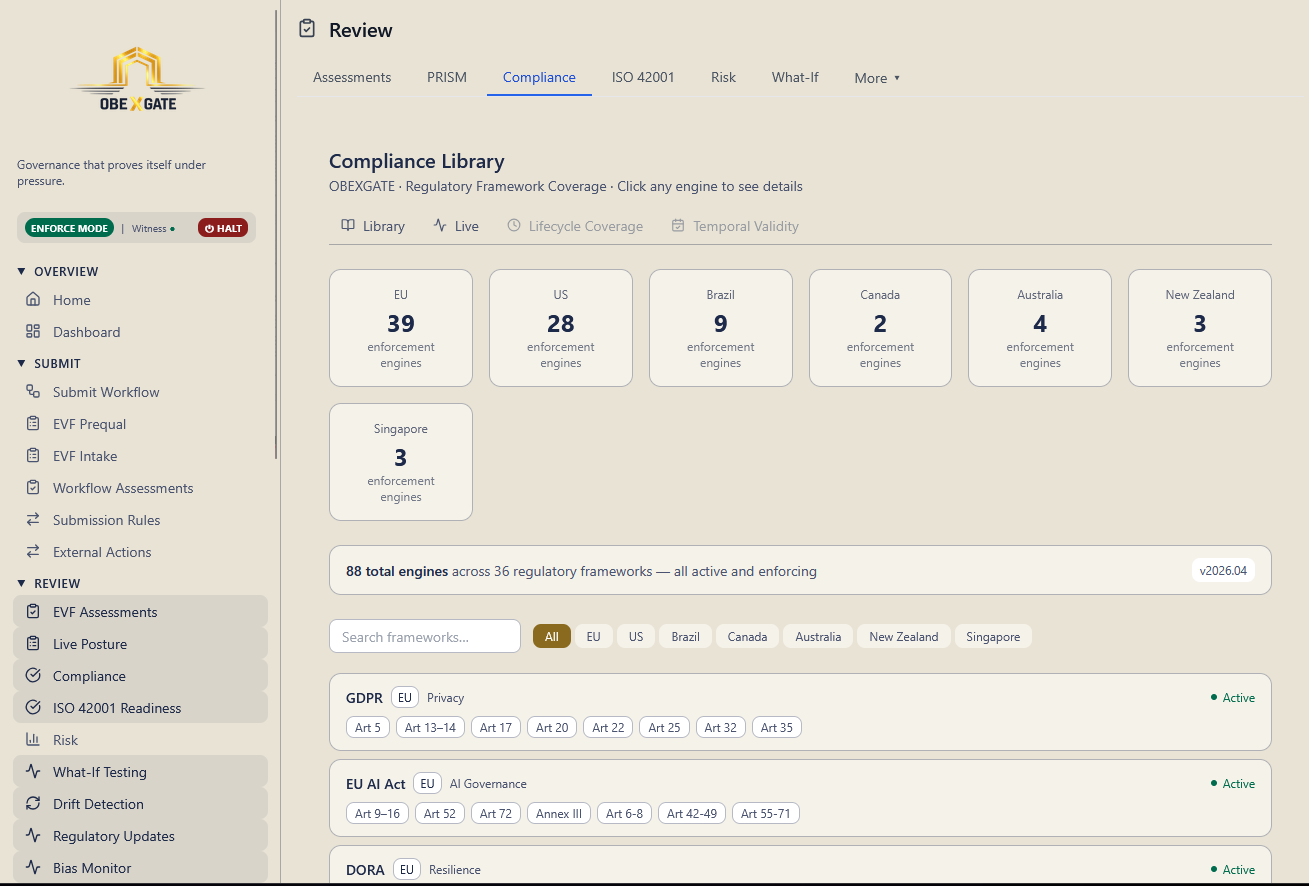Click the Home house icon in sidebar
This screenshot has height=886, width=1309.
coord(33,300)
